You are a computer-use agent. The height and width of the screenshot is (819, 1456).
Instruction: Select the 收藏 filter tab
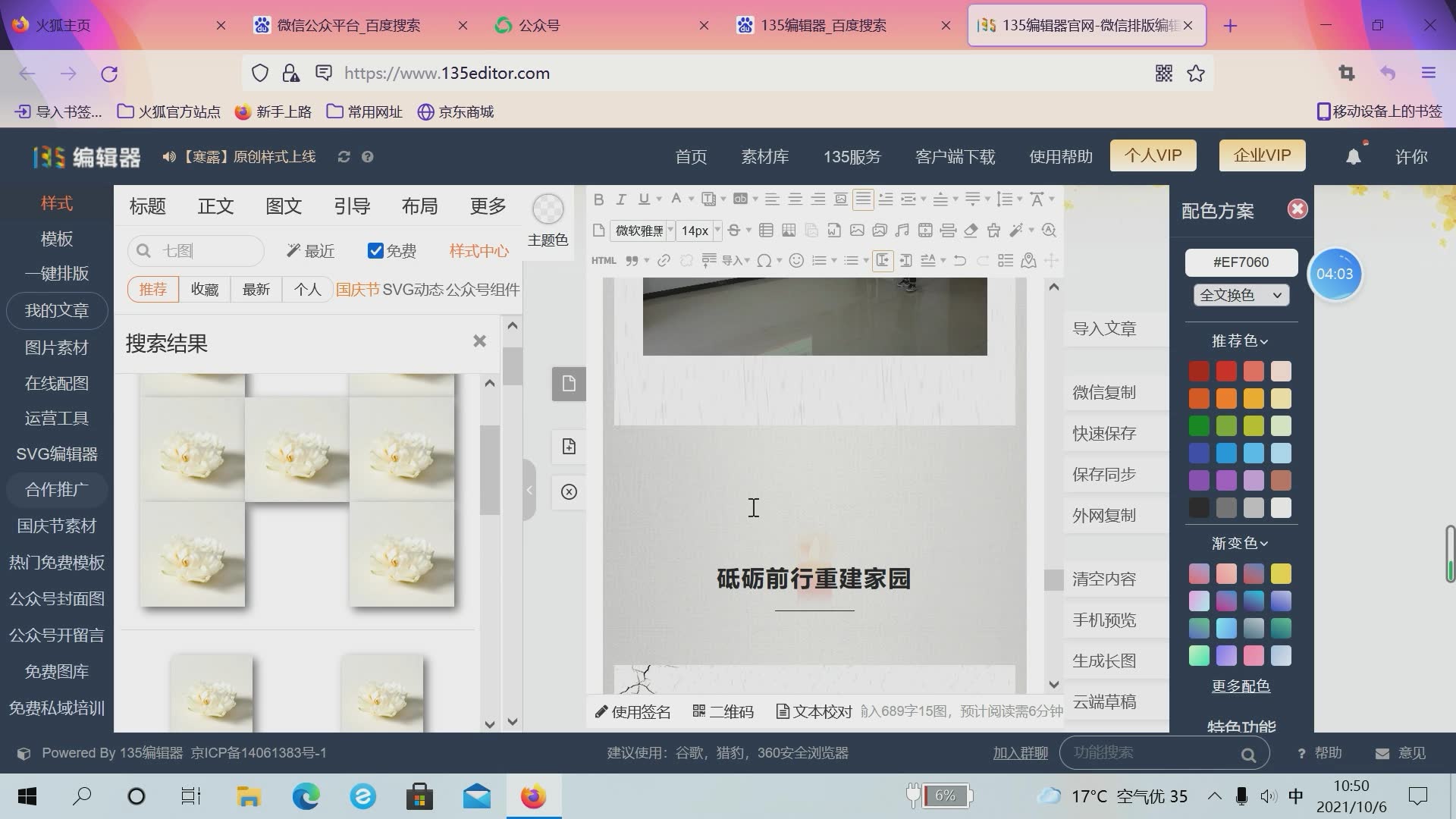205,290
